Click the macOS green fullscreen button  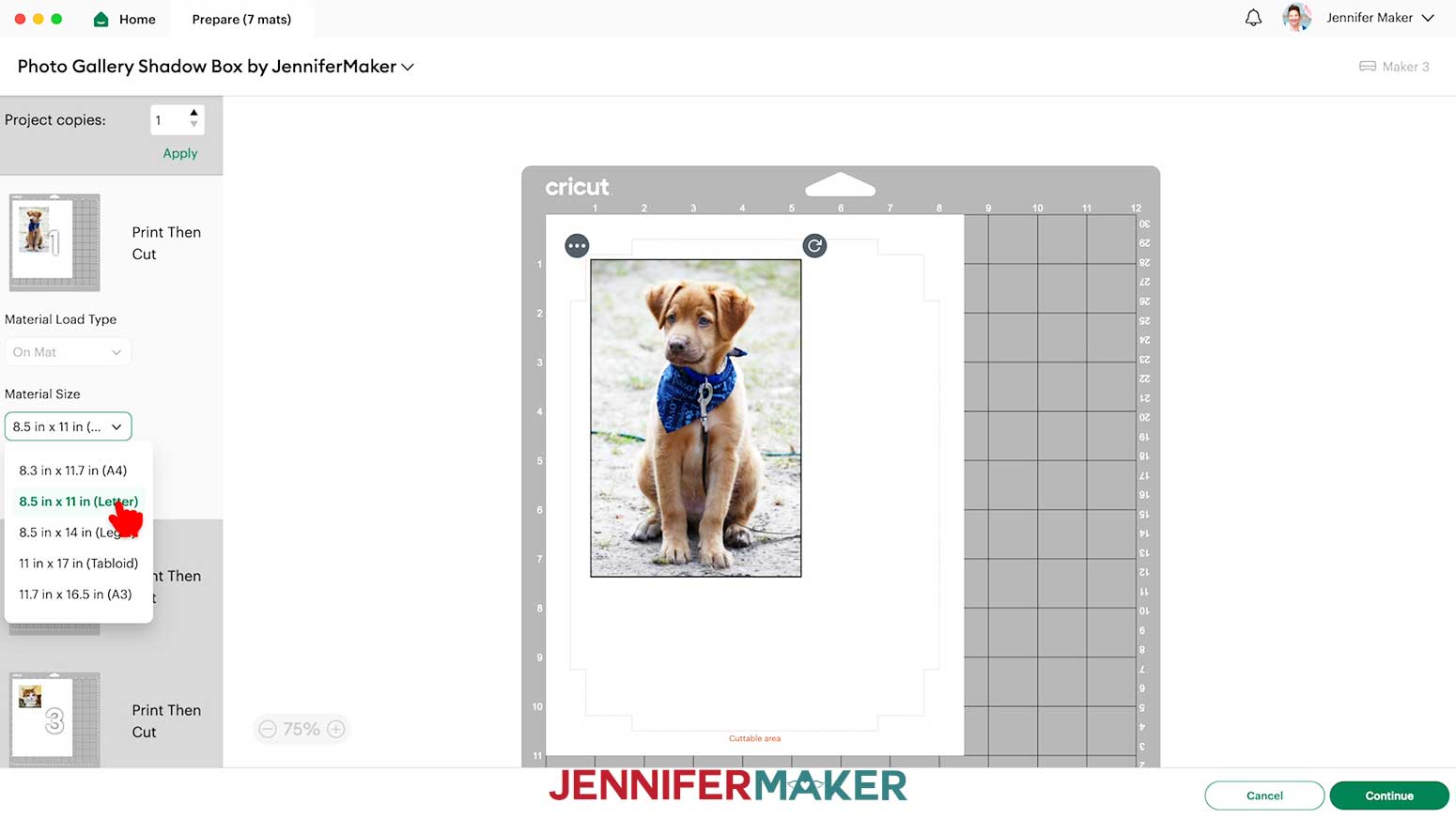tap(56, 19)
